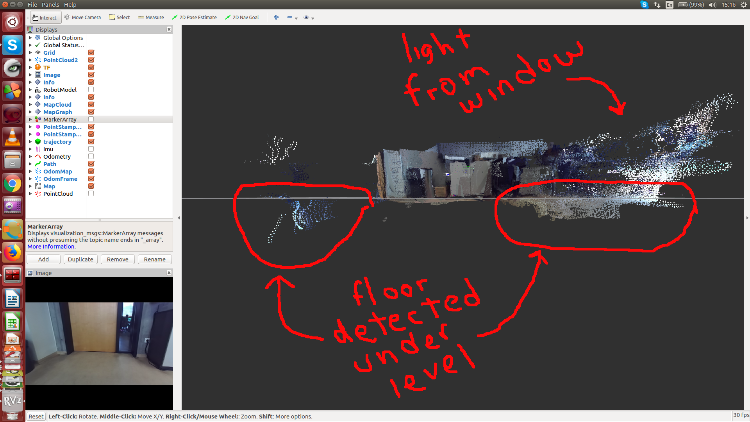Open the File menu
The height and width of the screenshot is (422, 750).
[x=34, y=4]
